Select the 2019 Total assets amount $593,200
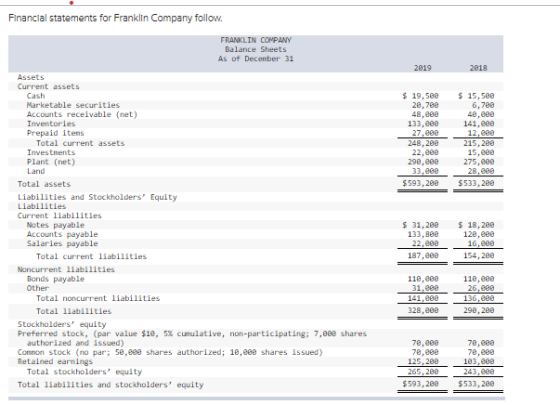This screenshot has height=405, width=560. tap(420, 183)
